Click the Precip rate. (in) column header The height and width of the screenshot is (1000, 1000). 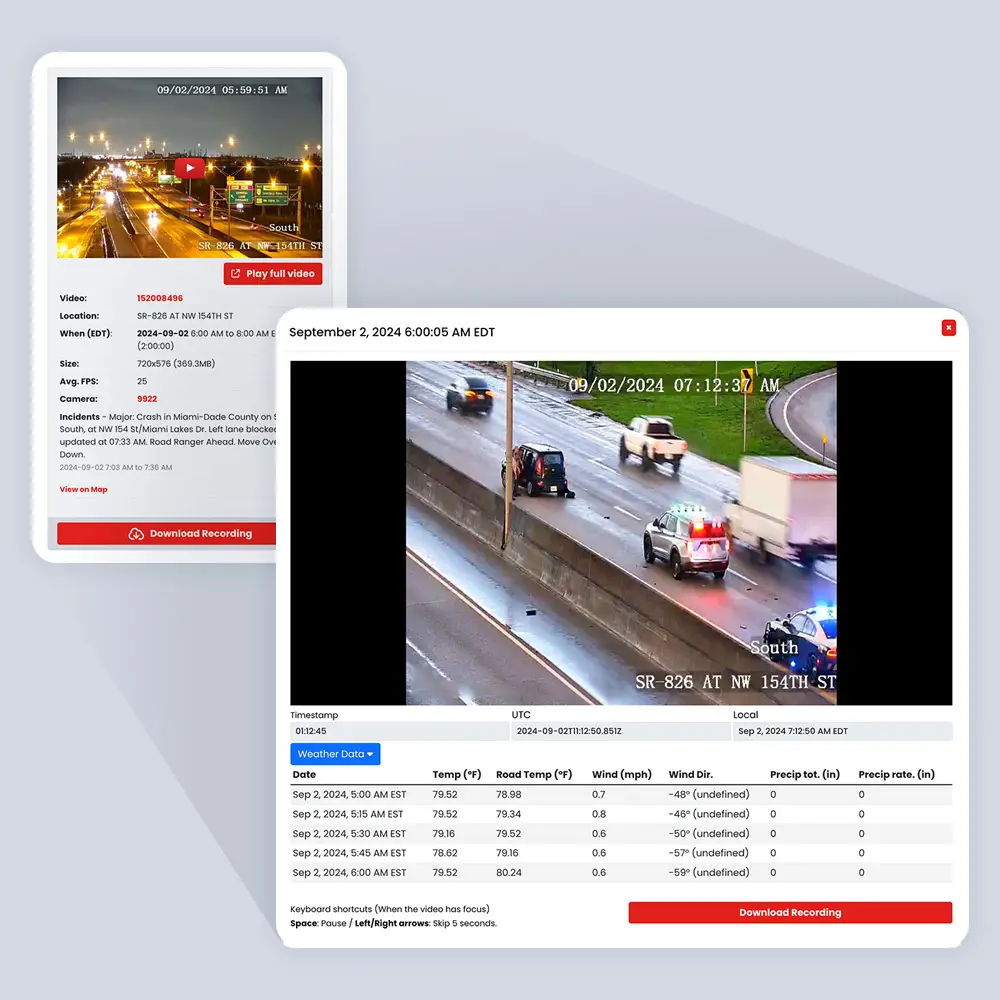896,775
